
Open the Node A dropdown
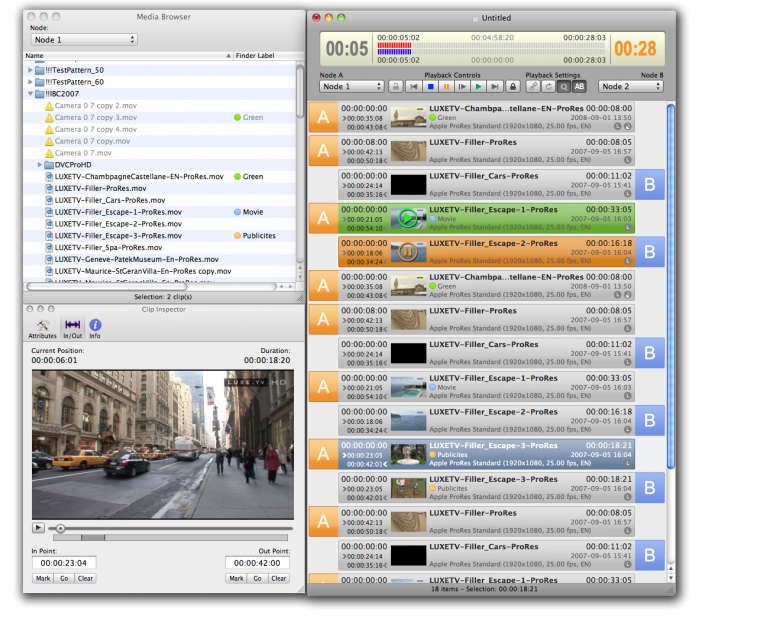(x=351, y=87)
